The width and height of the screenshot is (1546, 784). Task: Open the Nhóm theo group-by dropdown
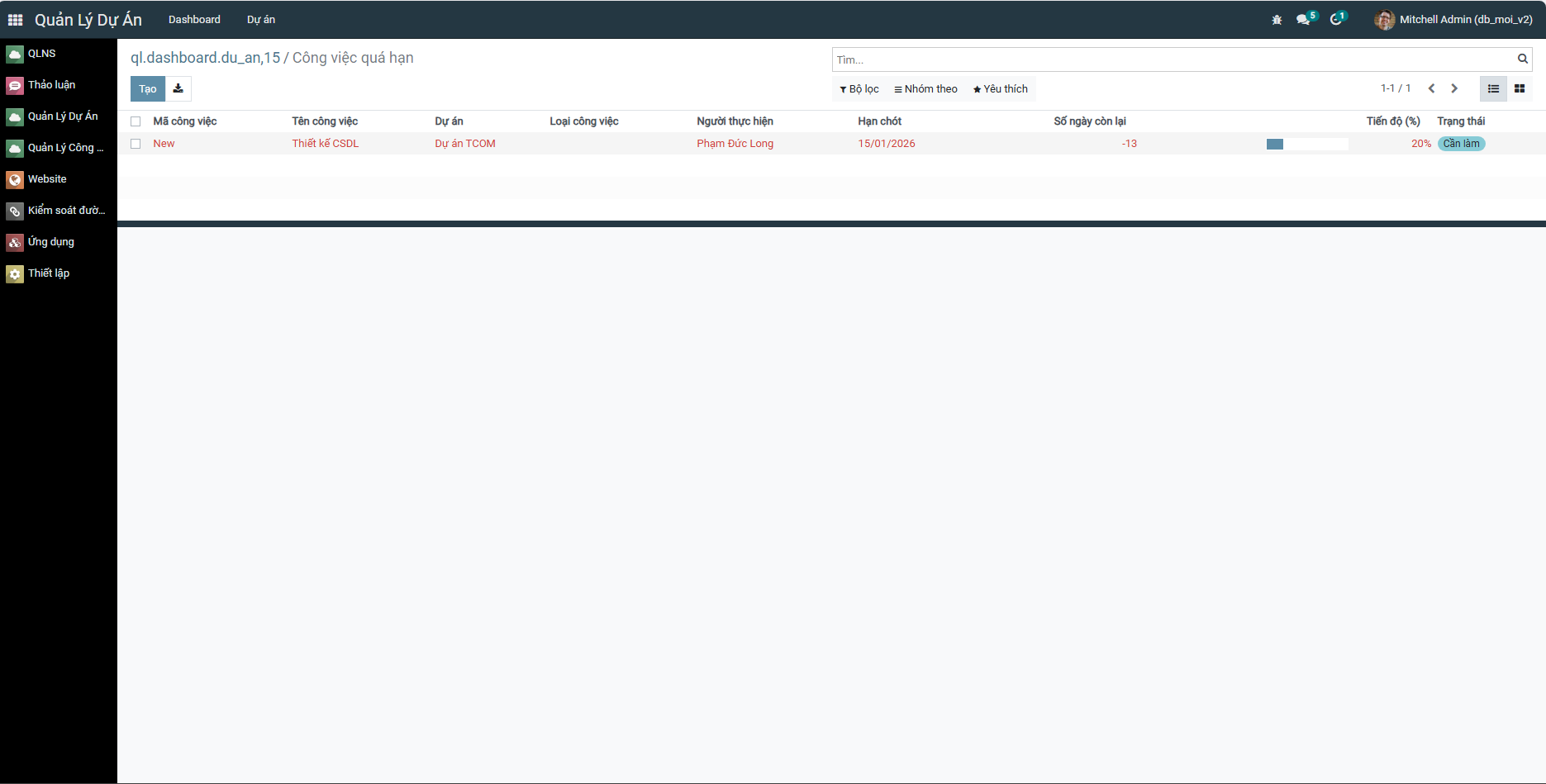pos(926,89)
